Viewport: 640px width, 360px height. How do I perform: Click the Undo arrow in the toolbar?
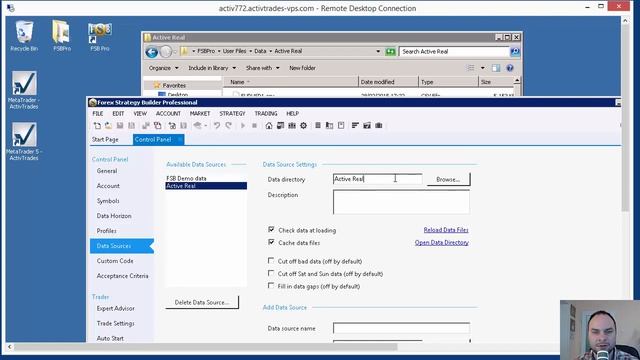[x=217, y=126]
